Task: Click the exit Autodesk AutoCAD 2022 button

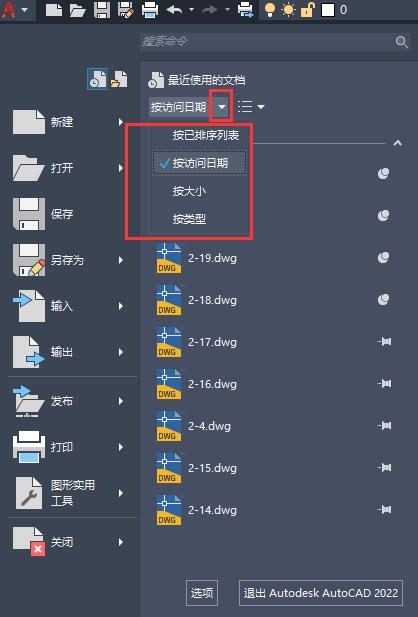Action: tap(321, 593)
